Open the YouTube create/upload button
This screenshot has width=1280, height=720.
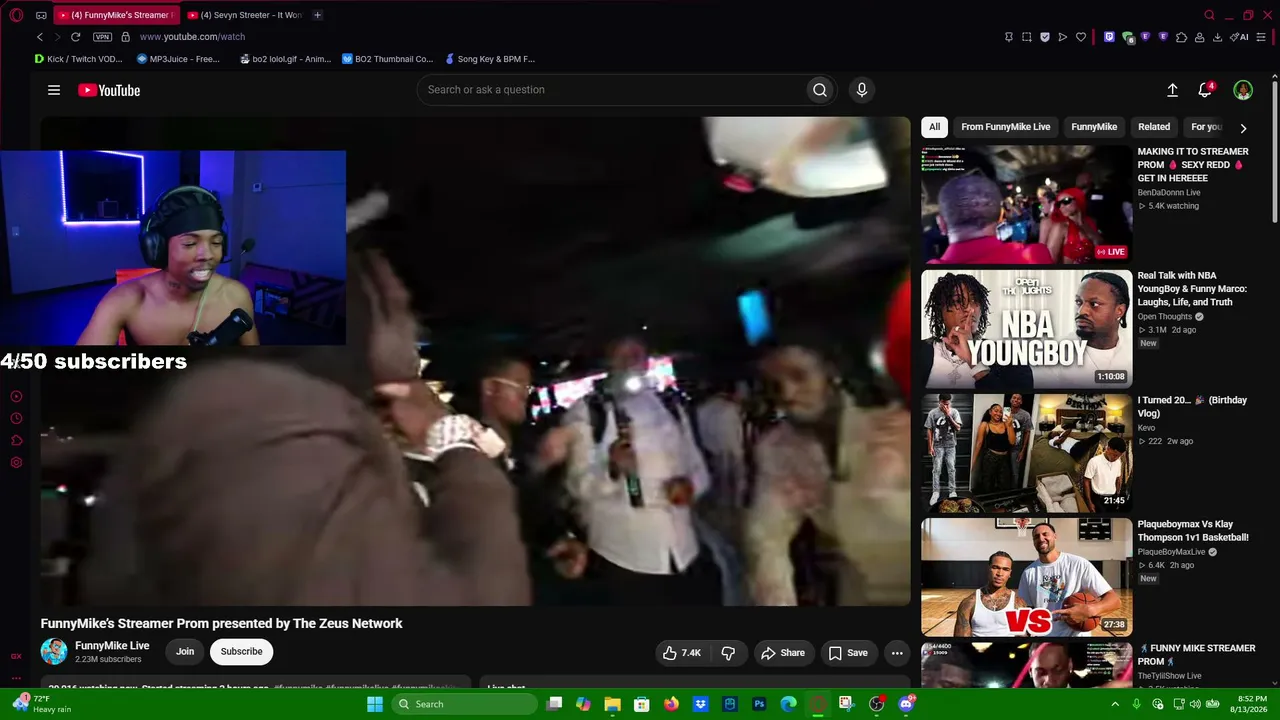point(1172,90)
